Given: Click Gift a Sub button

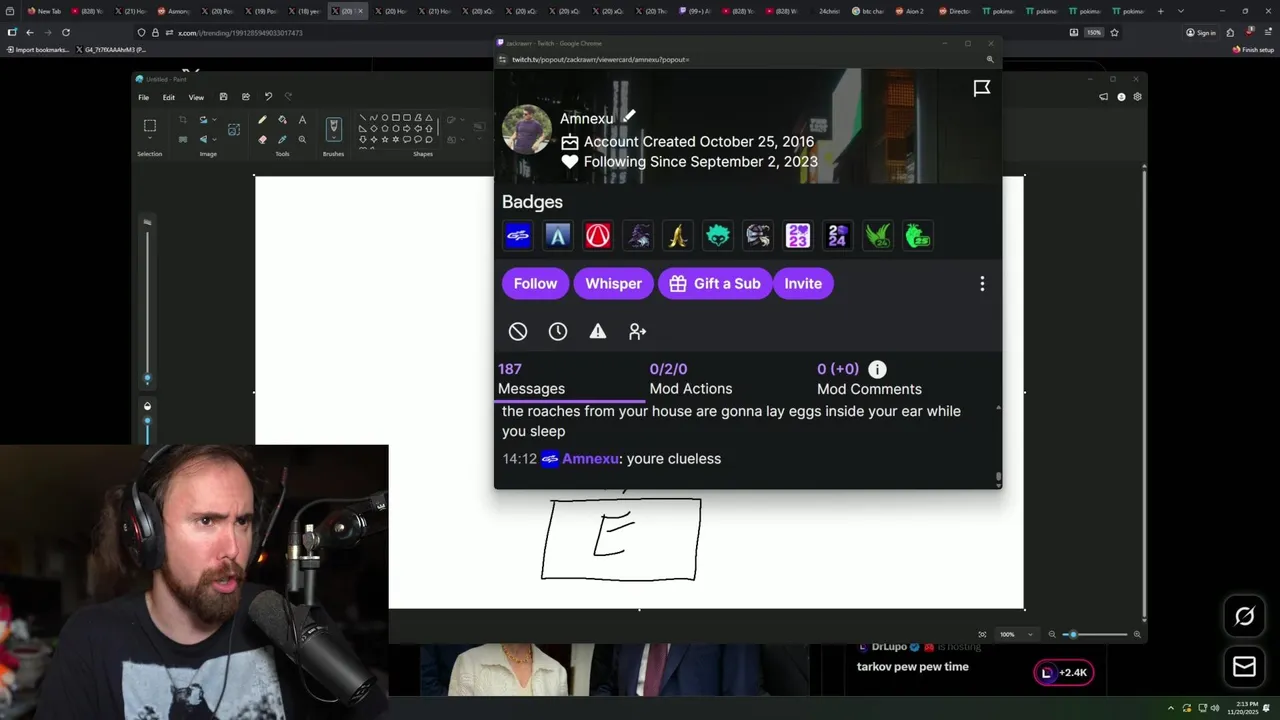Looking at the screenshot, I should coord(714,284).
